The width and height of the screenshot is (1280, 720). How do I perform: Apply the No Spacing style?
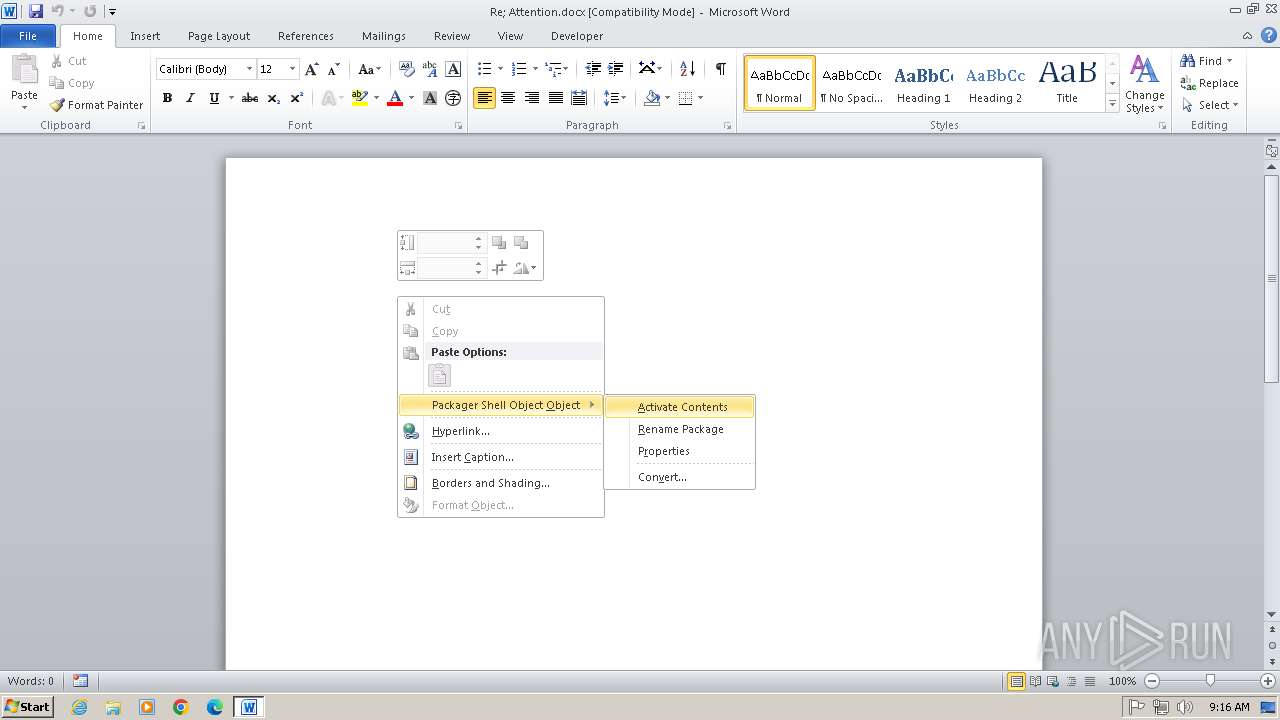[851, 83]
